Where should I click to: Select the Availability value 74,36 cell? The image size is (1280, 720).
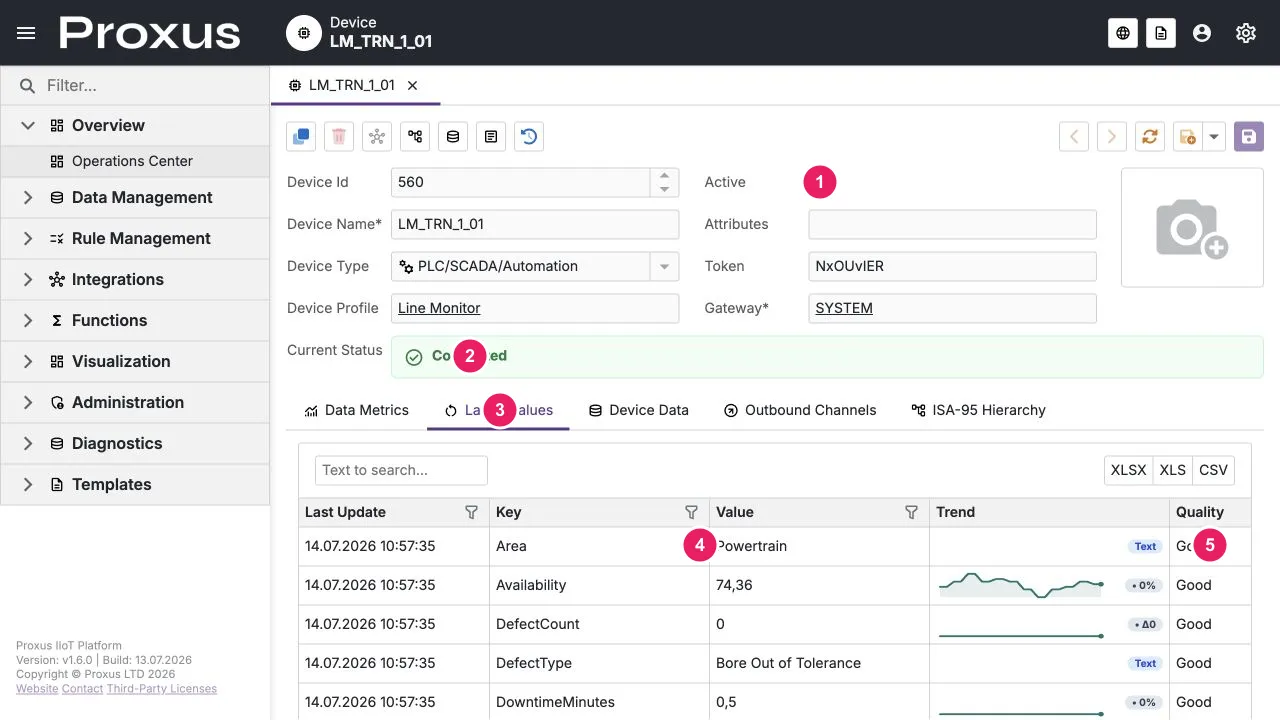[x=819, y=585]
